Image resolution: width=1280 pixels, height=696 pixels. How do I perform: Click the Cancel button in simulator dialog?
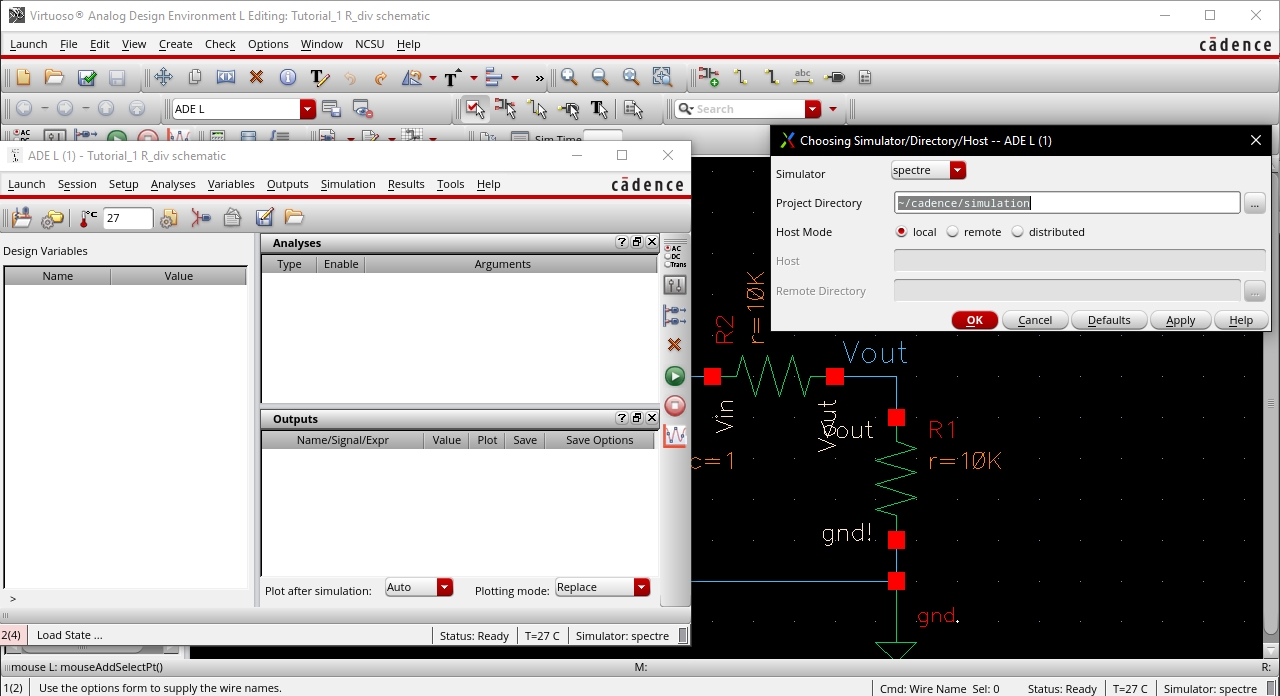1035,320
